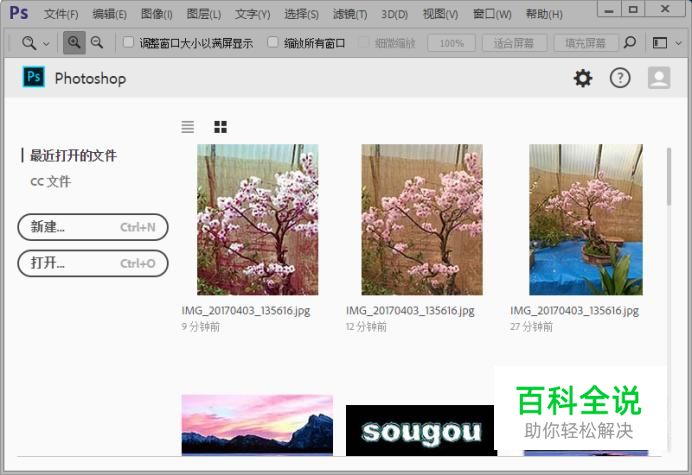Viewport: 692px width, 475px height.
Task: Click the 100% zoom button
Action: [451, 43]
